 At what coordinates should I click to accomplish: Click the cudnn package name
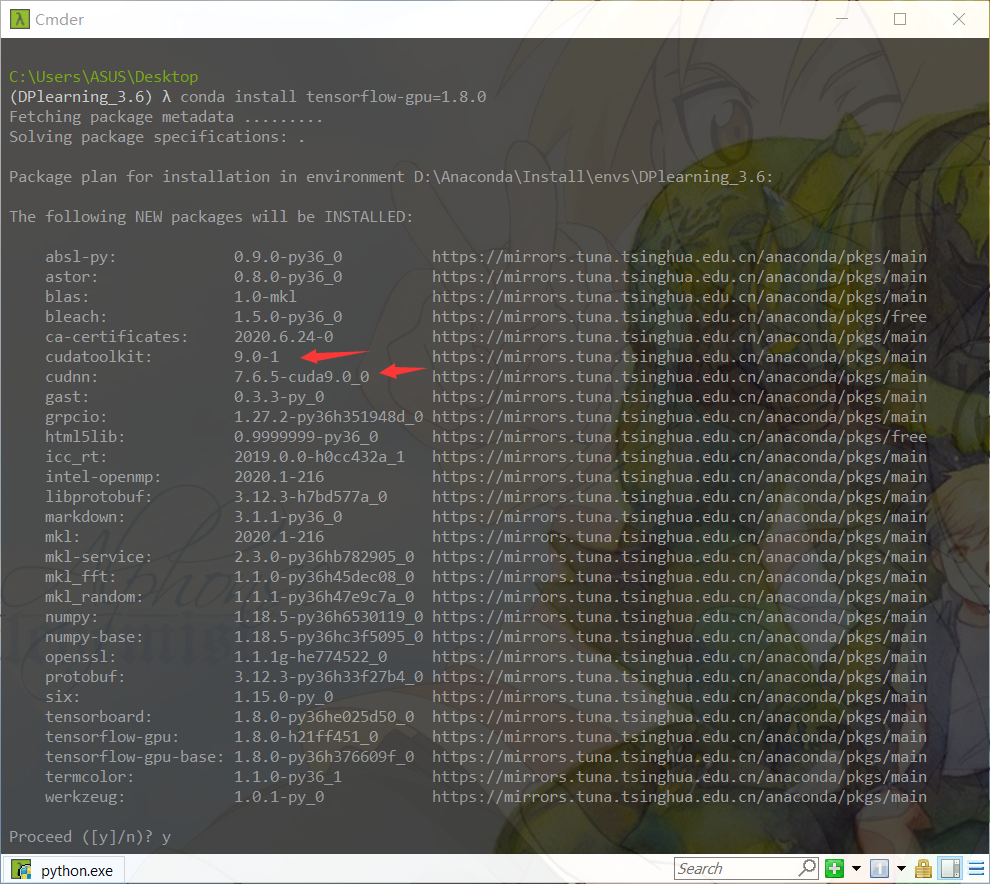click(x=71, y=377)
